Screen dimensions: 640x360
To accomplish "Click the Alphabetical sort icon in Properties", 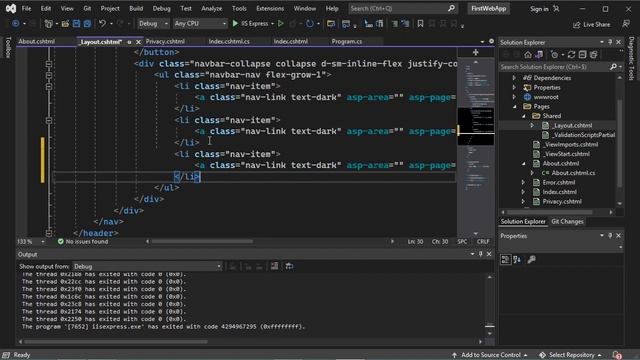I will click(517, 259).
